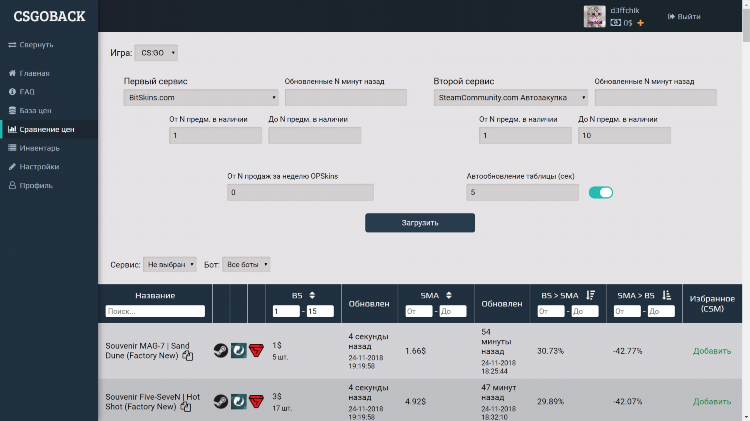Focus first service От N предм. field

pos(215,135)
